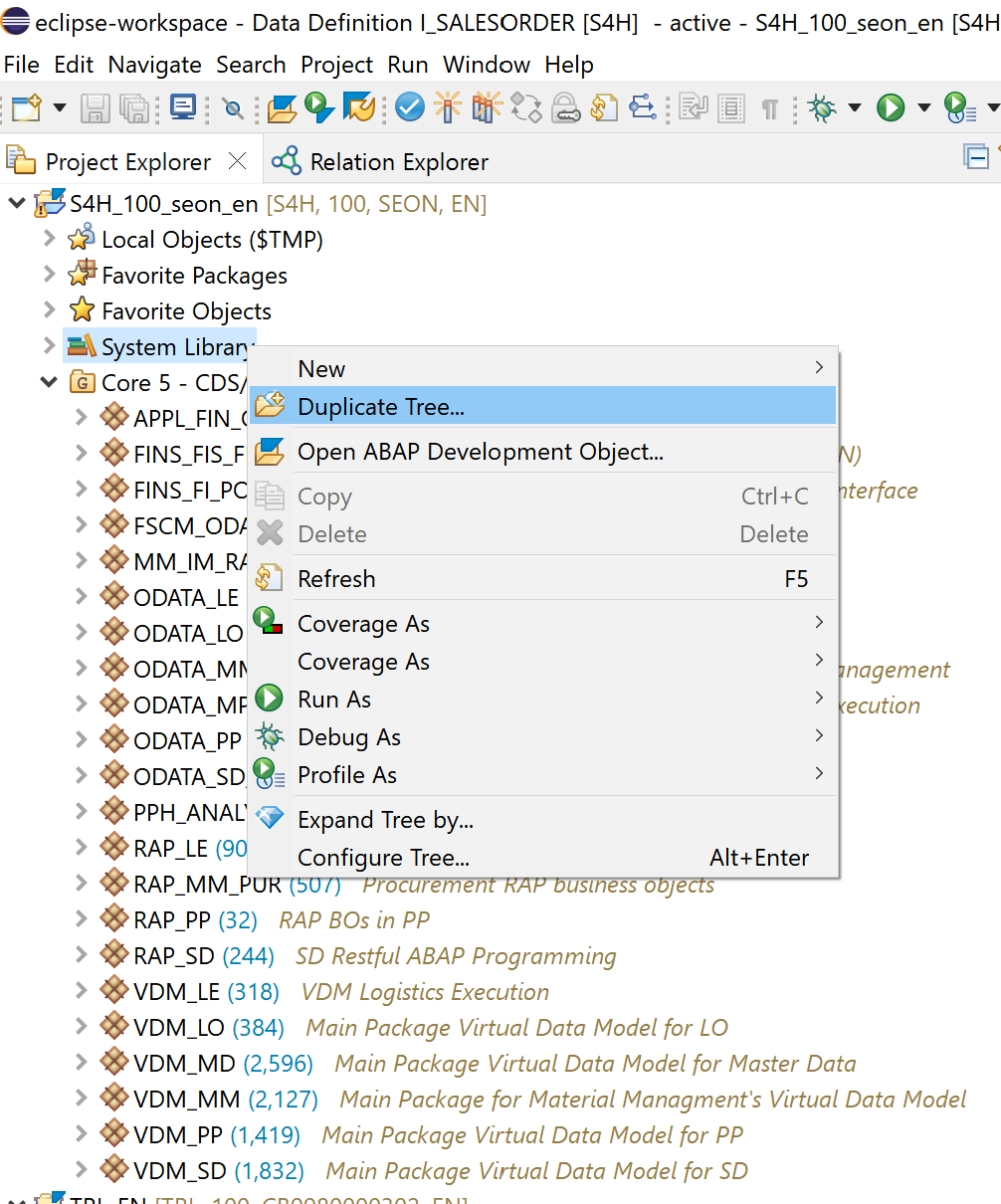The width and height of the screenshot is (1001, 1204).
Task: Expand the VDM_SD package node
Action: click(x=81, y=1170)
